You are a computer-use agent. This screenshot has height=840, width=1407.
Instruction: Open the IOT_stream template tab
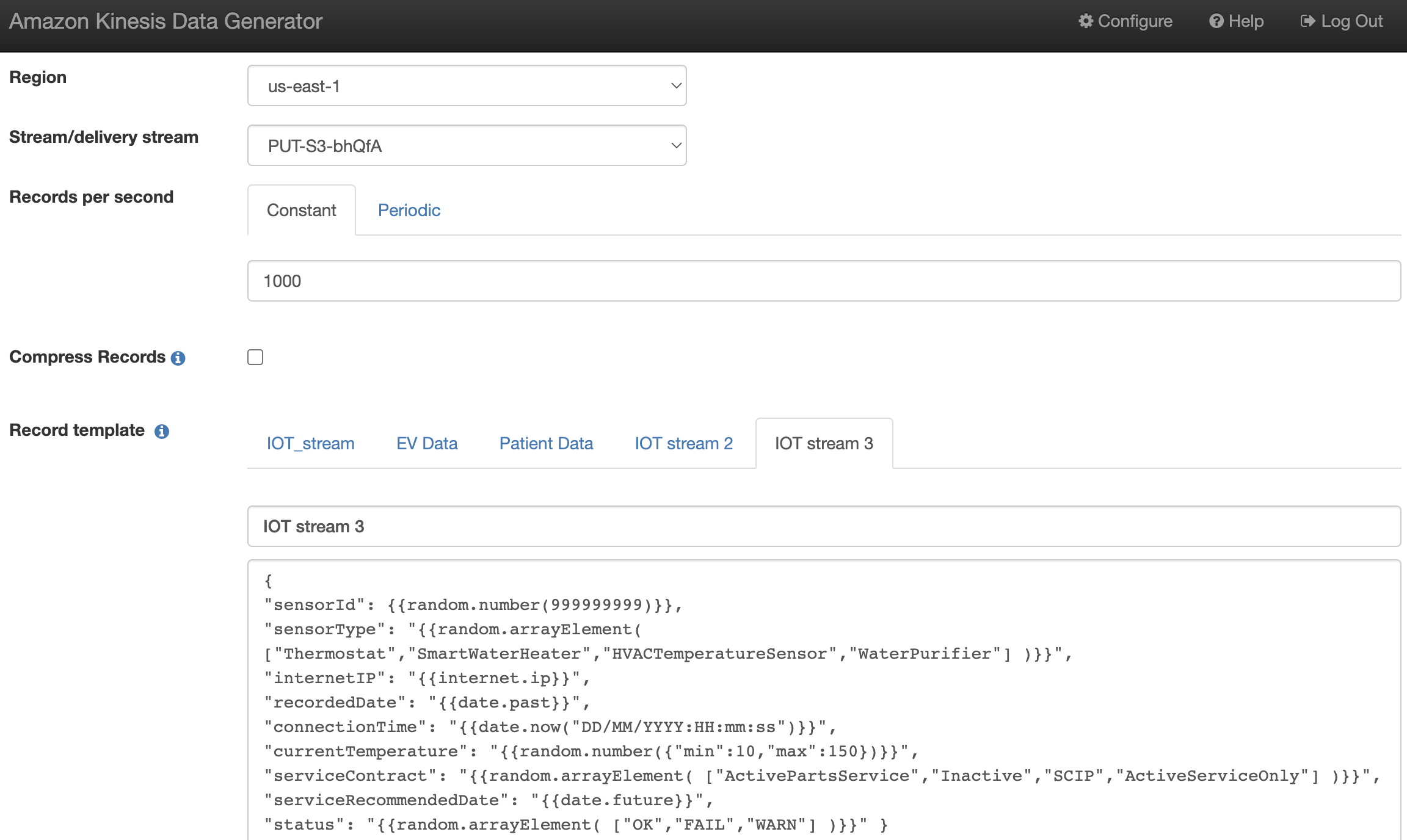click(x=310, y=444)
